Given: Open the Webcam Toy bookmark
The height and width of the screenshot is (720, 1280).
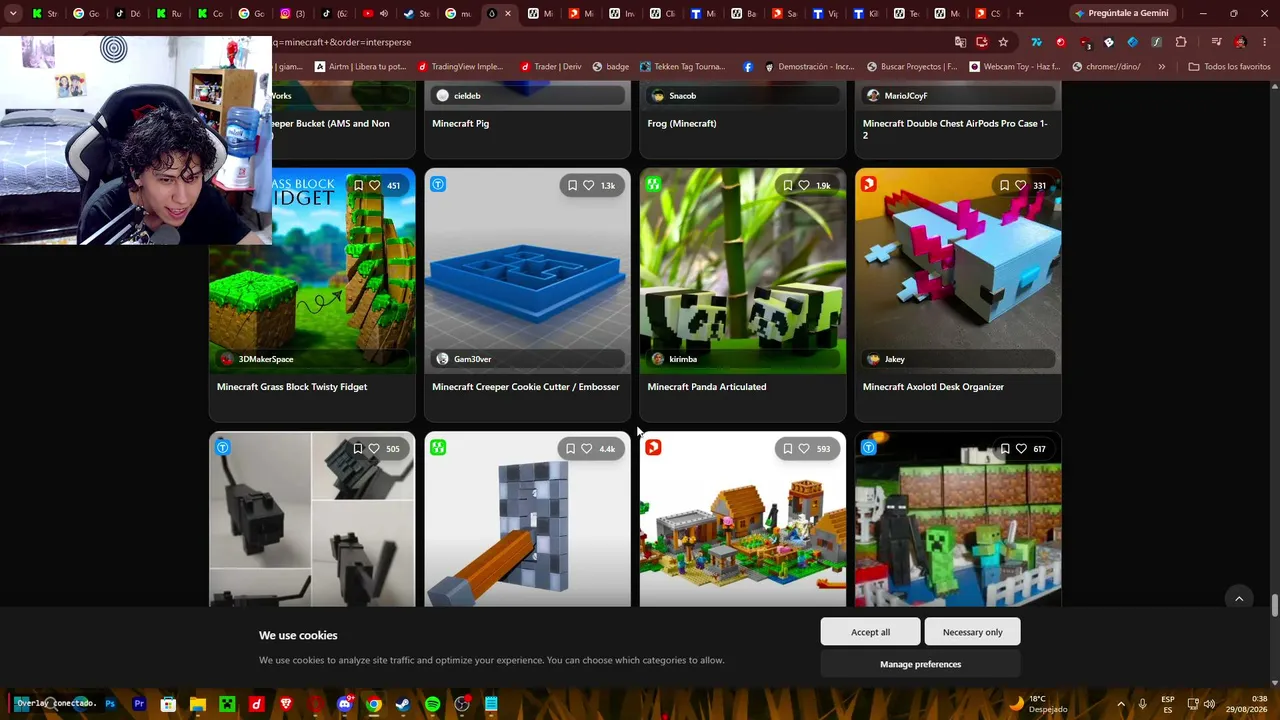Looking at the screenshot, I should point(1014,67).
